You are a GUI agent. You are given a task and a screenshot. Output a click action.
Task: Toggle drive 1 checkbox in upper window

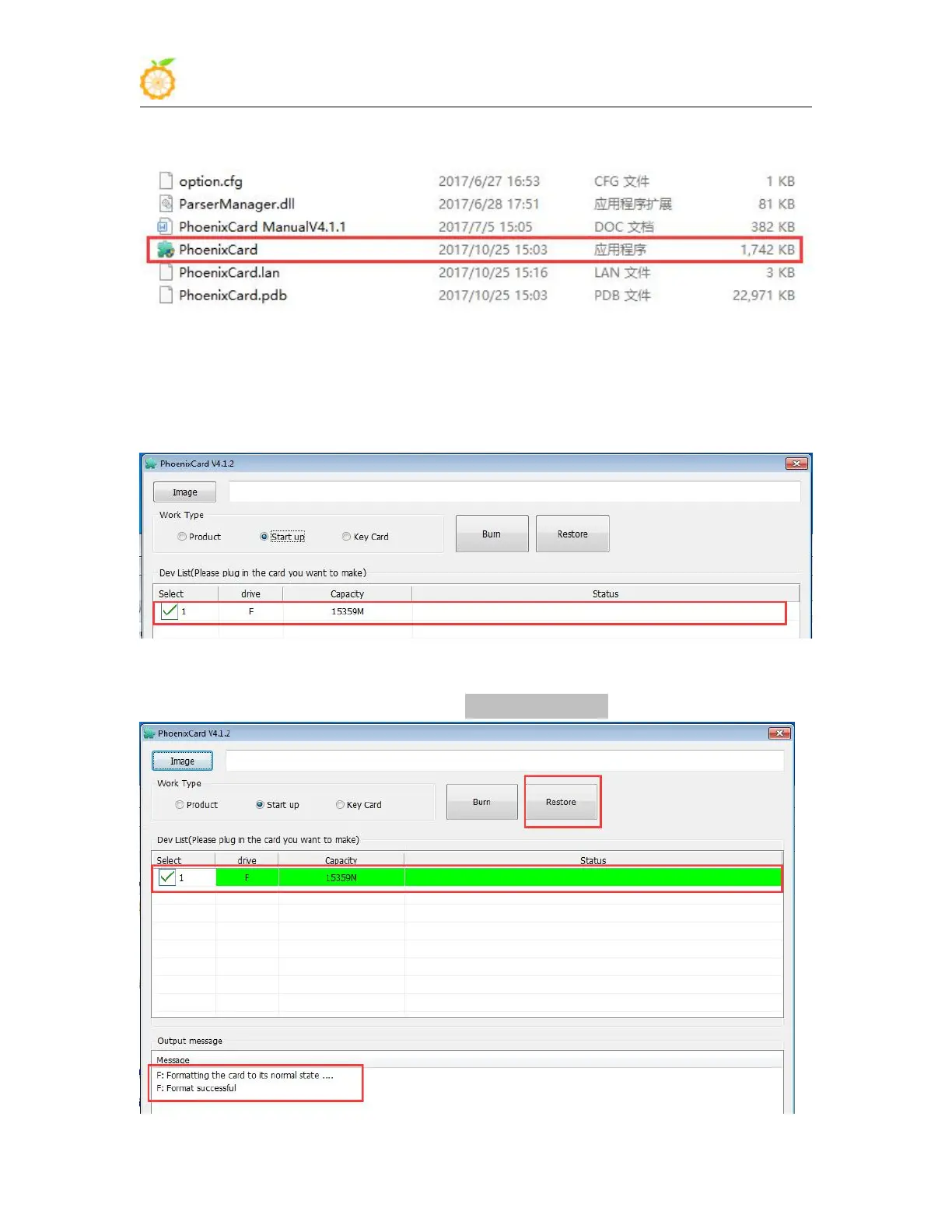click(x=169, y=611)
